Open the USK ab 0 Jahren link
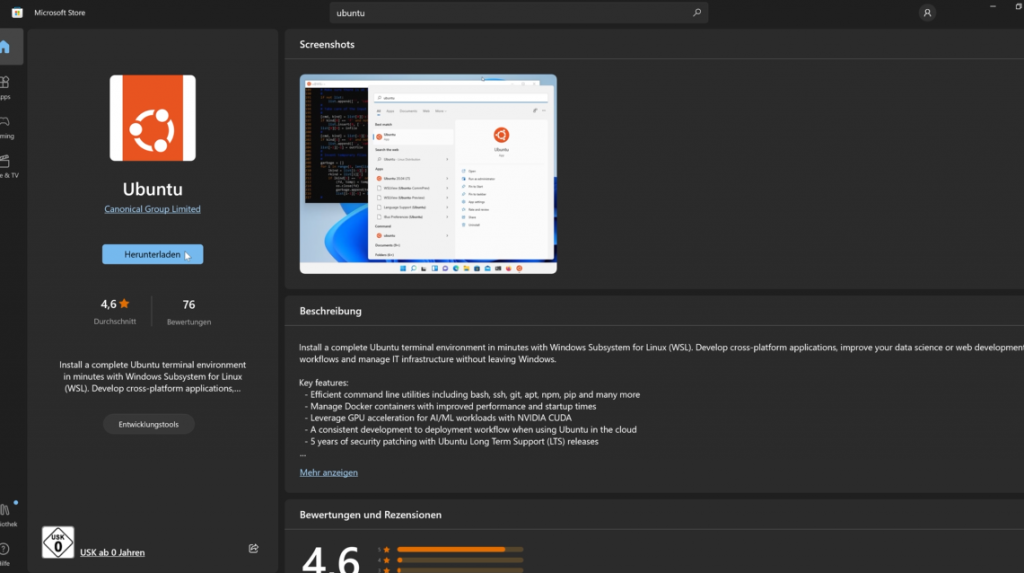This screenshot has height=573, width=1024. 112,552
